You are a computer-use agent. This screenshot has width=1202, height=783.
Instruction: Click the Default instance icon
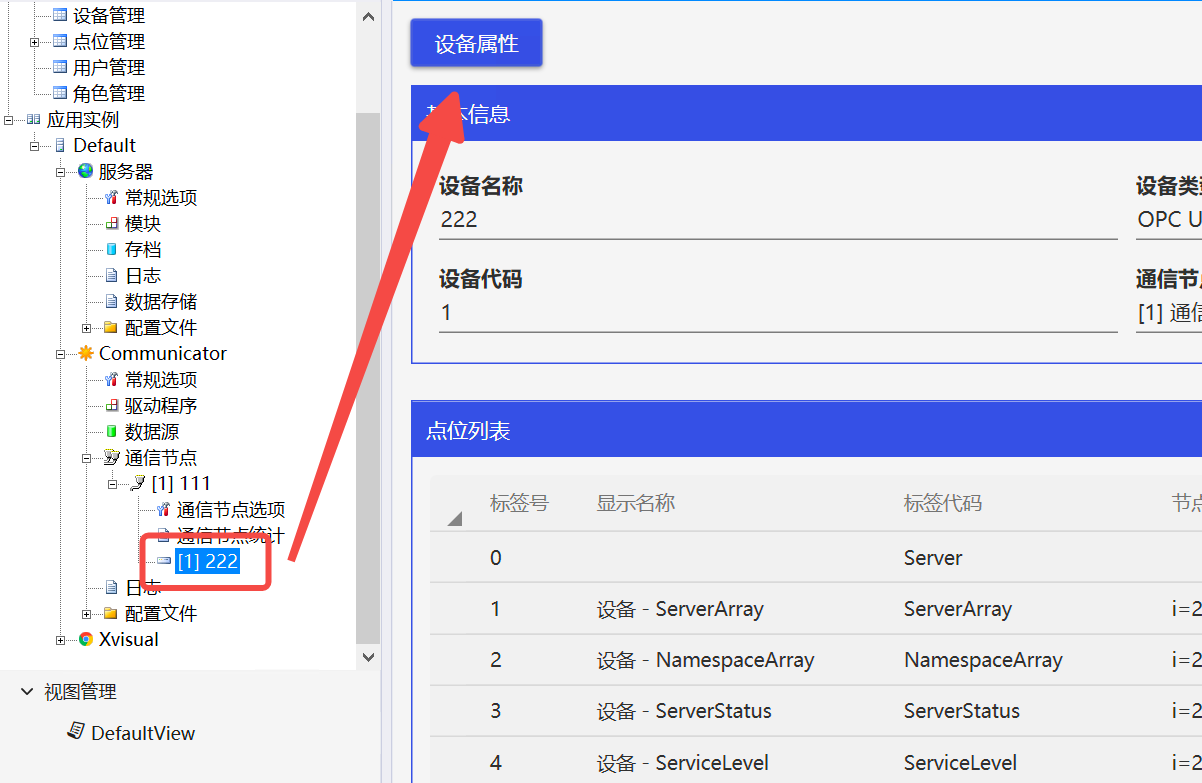[60, 145]
